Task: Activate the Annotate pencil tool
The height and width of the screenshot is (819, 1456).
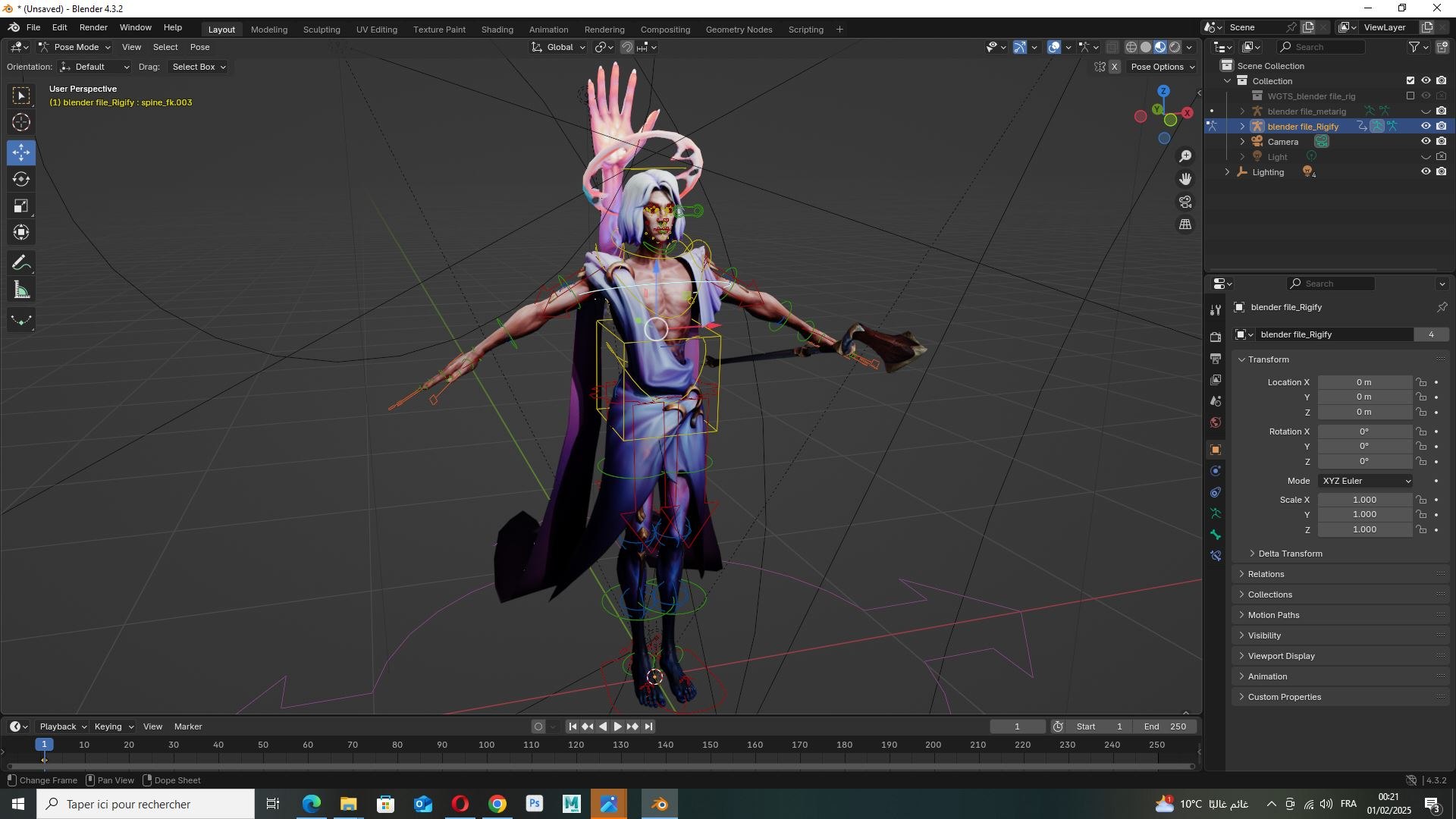Action: coord(21,263)
